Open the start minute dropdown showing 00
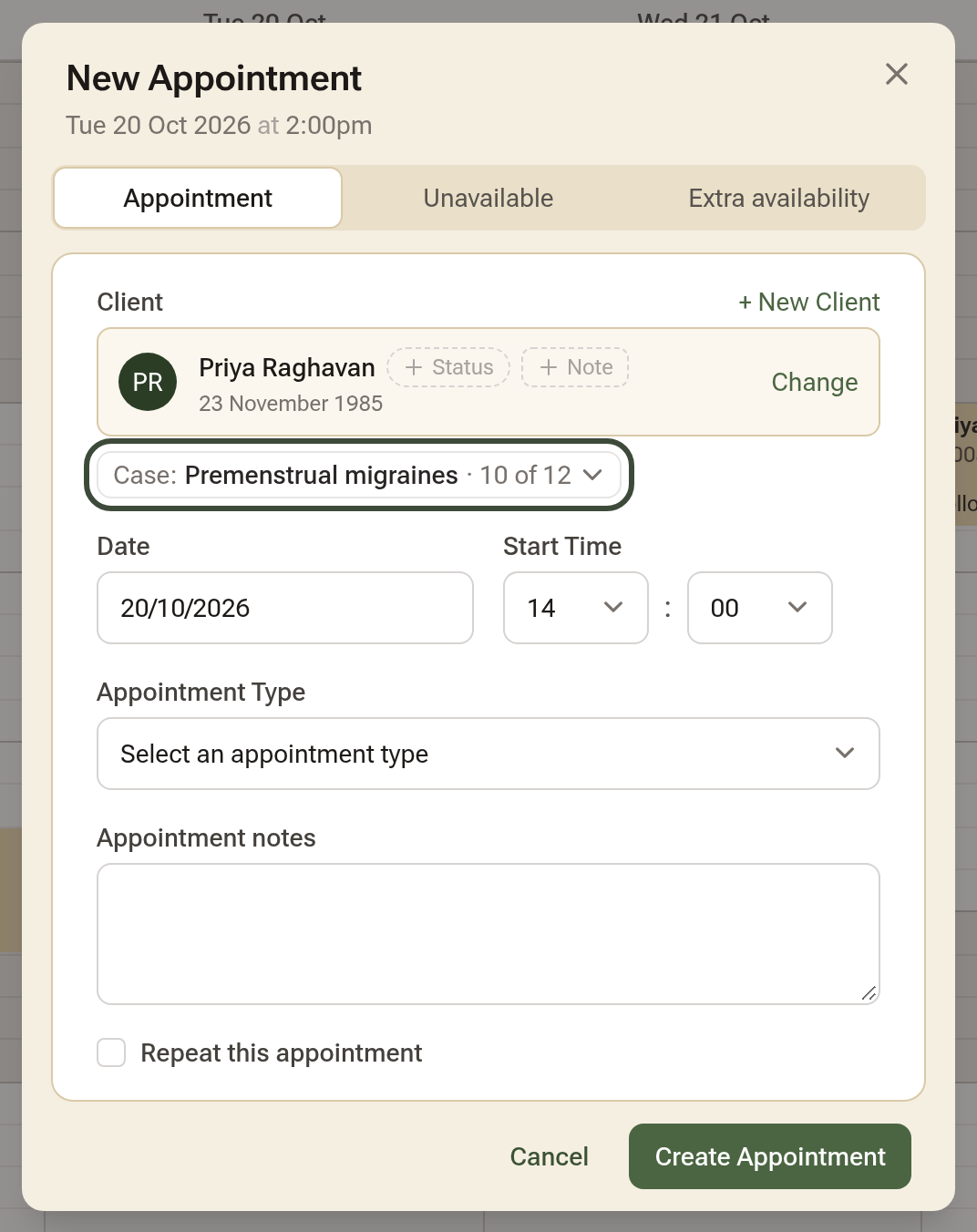 [x=760, y=608]
